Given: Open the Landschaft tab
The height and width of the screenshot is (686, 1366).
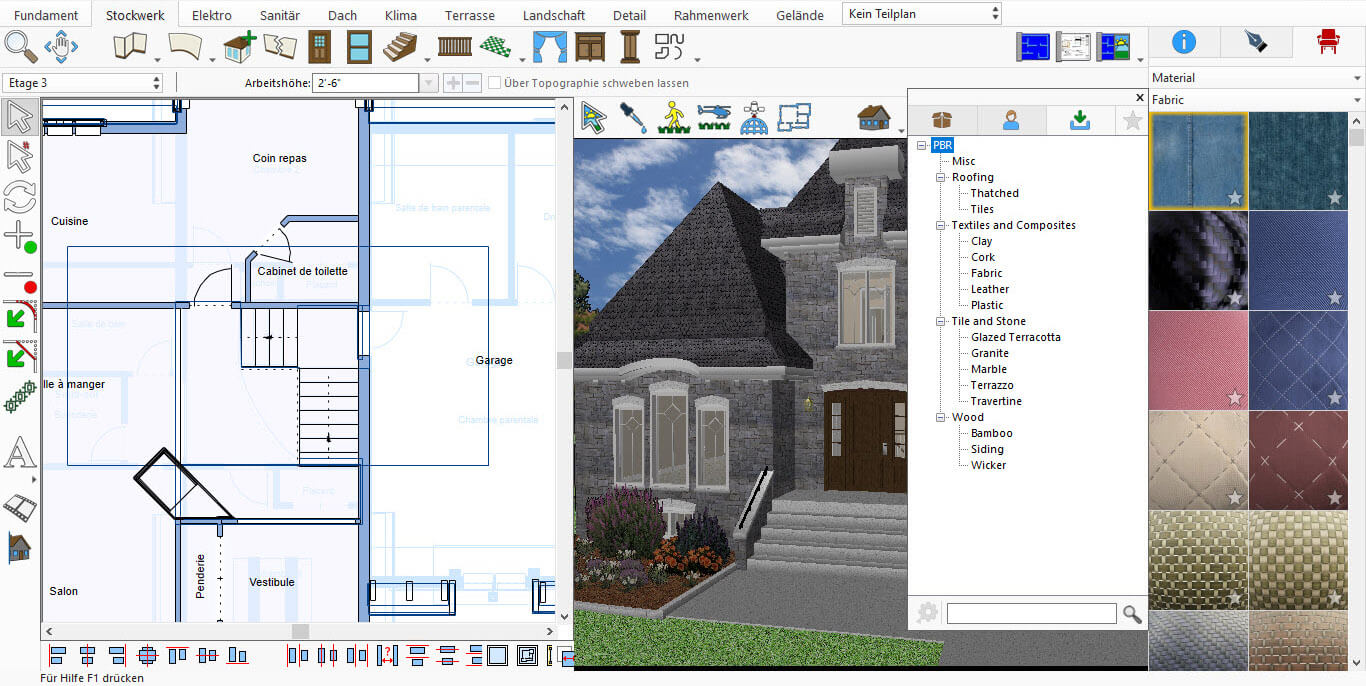Looking at the screenshot, I should click(554, 15).
